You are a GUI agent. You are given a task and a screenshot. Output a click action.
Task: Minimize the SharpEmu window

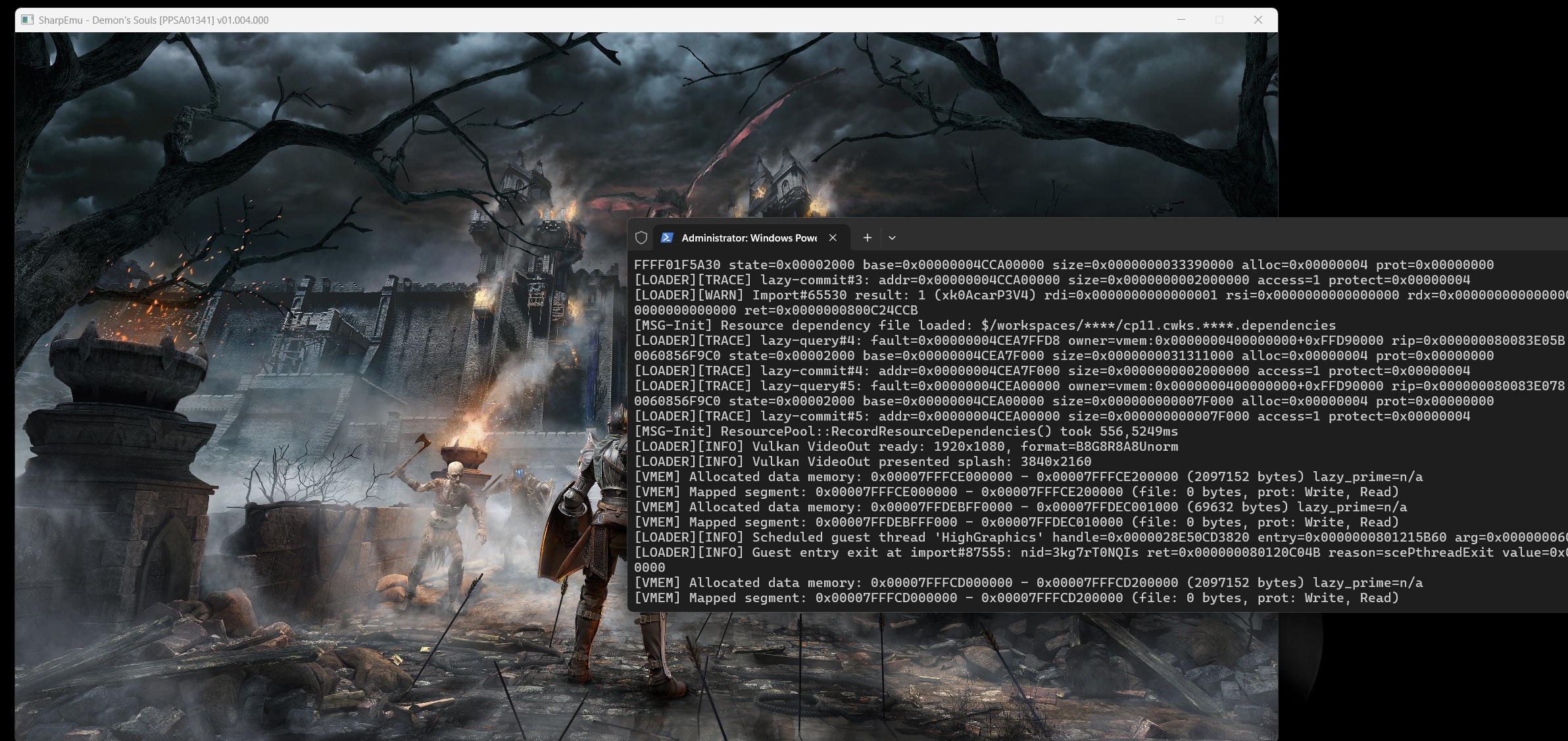(1181, 20)
